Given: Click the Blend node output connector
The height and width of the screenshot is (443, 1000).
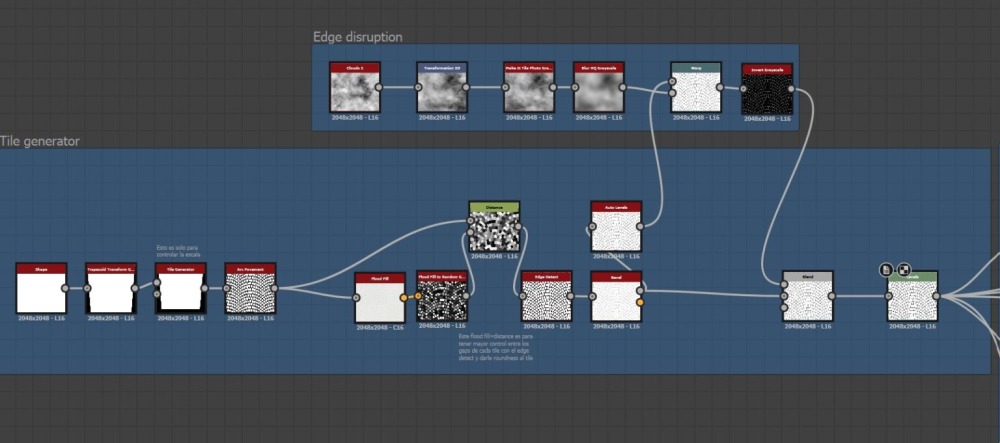Looking at the screenshot, I should tap(832, 296).
